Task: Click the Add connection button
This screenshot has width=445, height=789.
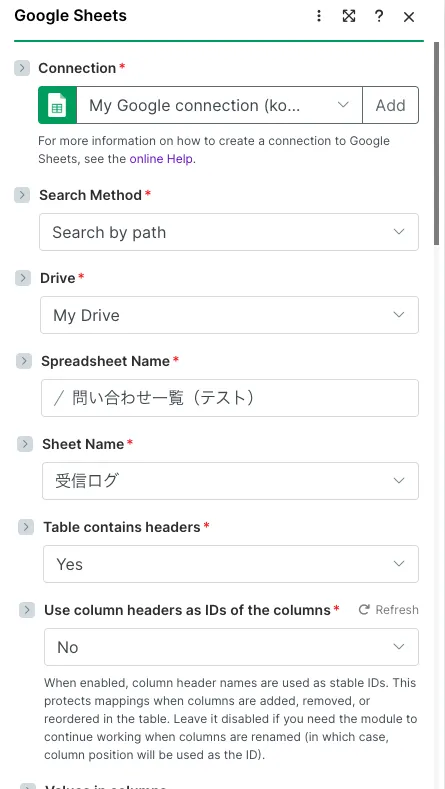Action: tap(391, 105)
